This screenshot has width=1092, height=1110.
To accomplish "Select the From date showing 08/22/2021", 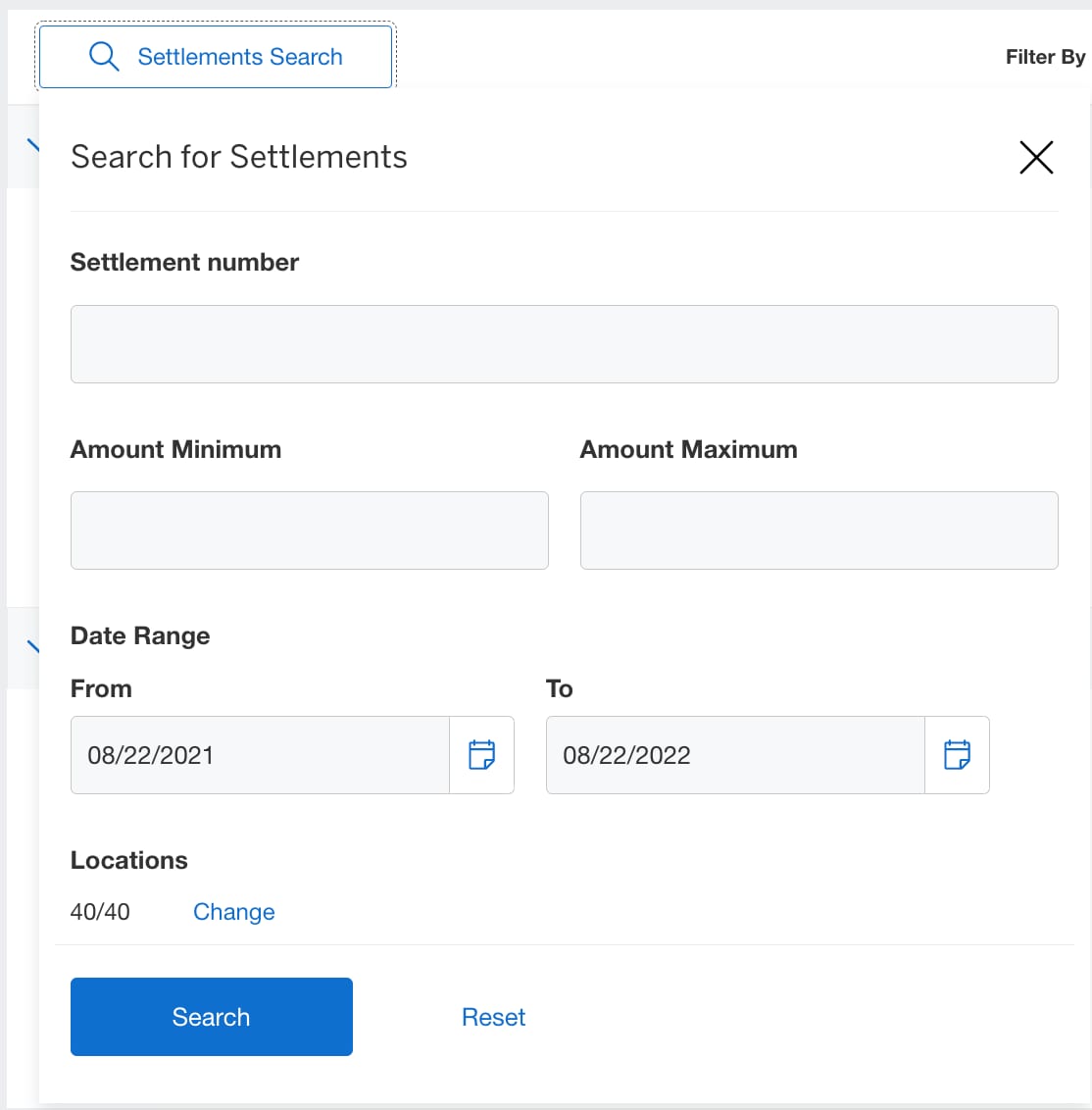I will [260, 754].
